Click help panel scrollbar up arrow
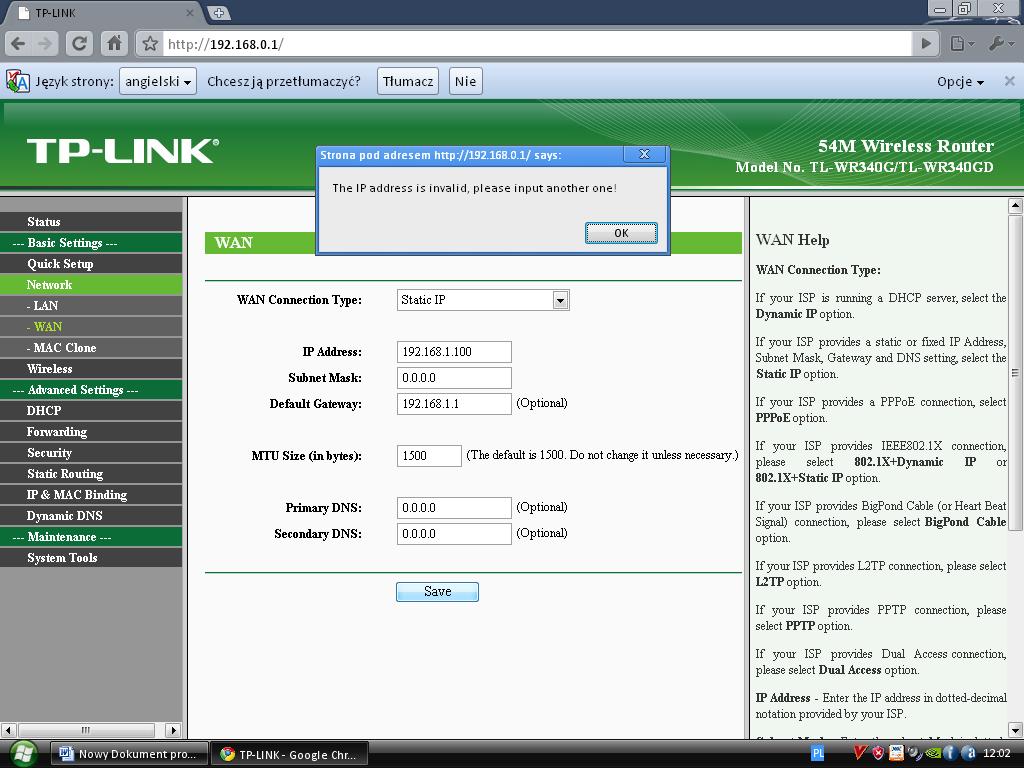Screen dimensions: 1024x768 pos(1015,206)
